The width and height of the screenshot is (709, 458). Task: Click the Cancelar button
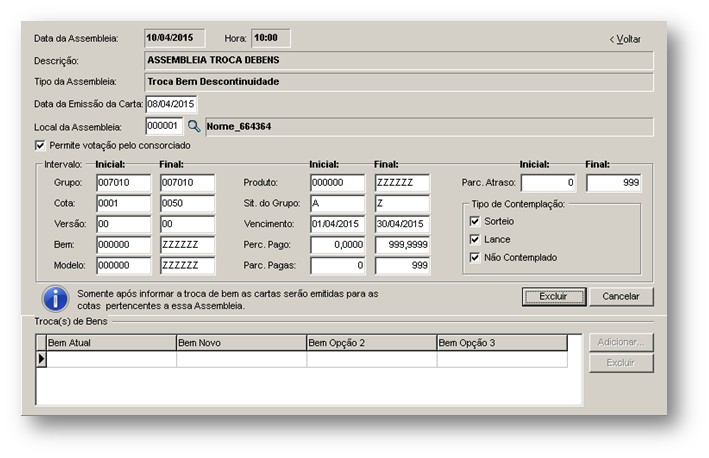(x=621, y=297)
